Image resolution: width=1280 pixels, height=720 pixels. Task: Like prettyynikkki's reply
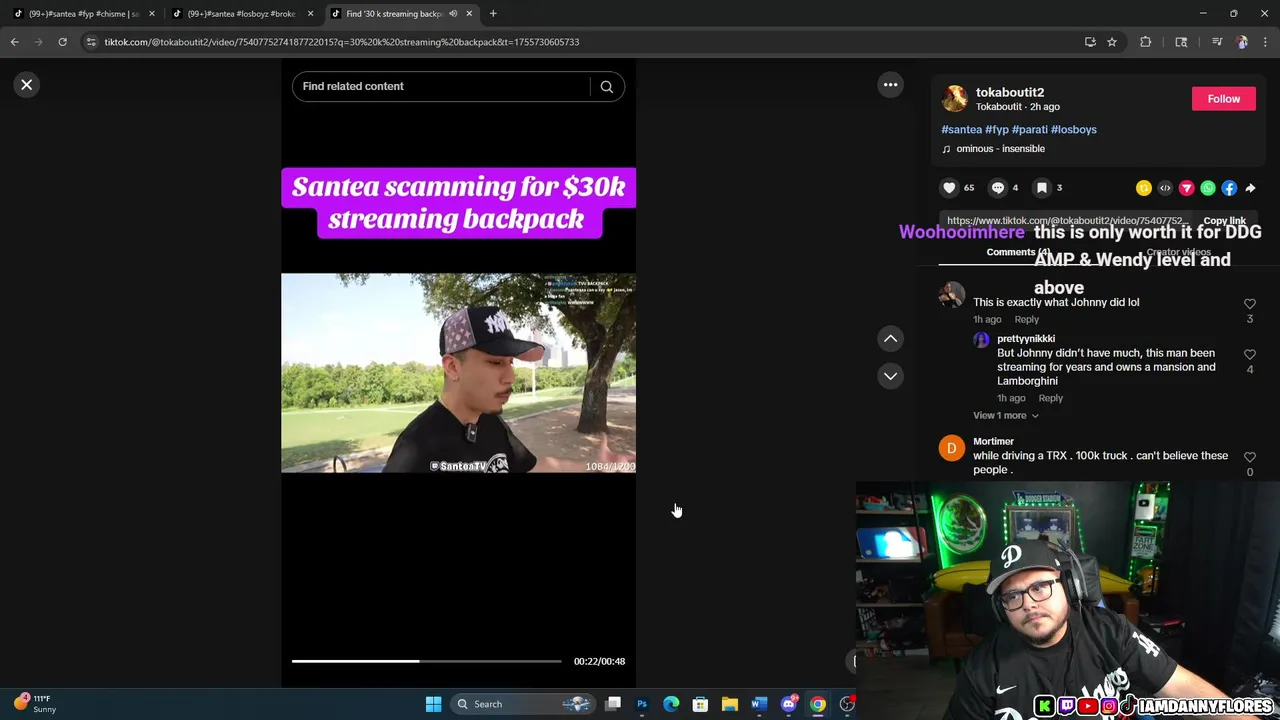point(1249,355)
